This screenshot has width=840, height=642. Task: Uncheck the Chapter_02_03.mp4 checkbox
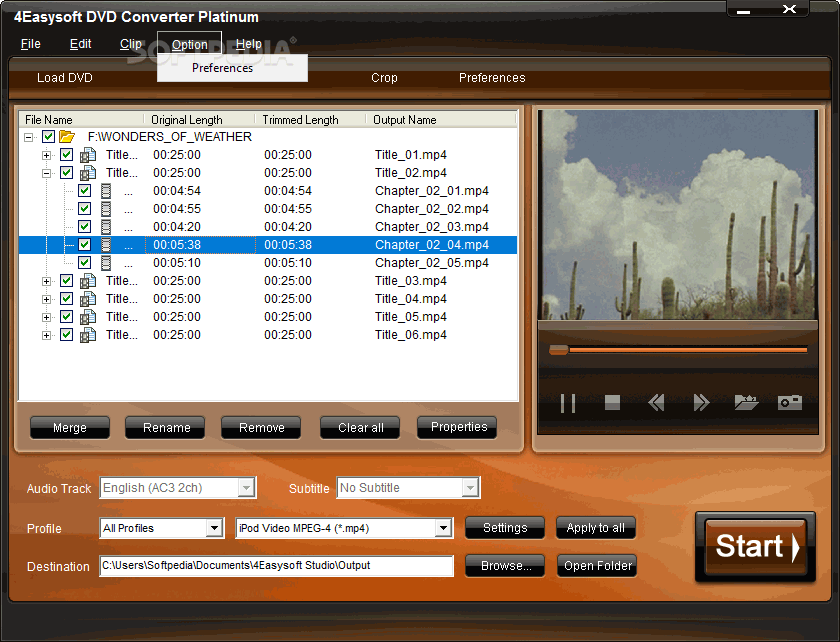(x=85, y=227)
